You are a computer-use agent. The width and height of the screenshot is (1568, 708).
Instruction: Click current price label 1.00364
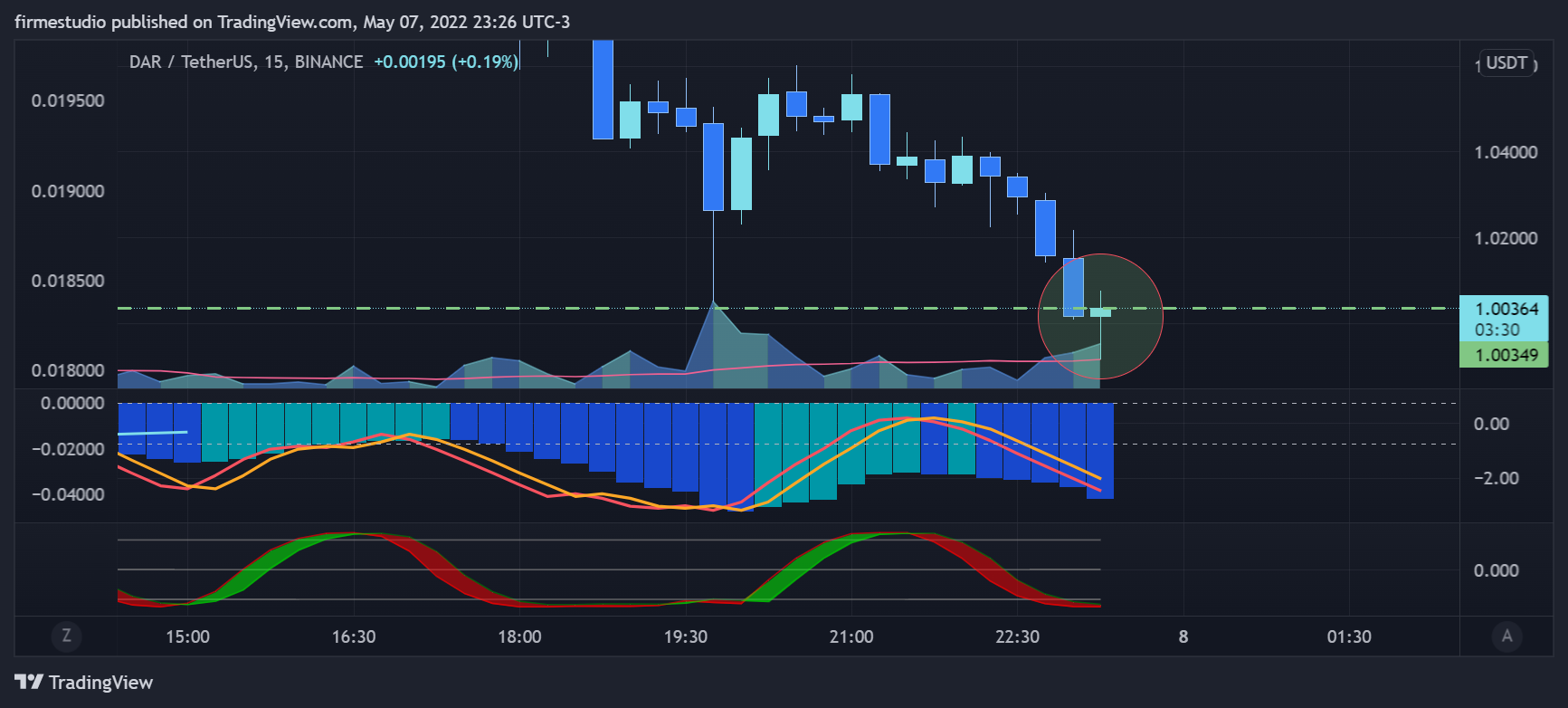coord(1506,309)
